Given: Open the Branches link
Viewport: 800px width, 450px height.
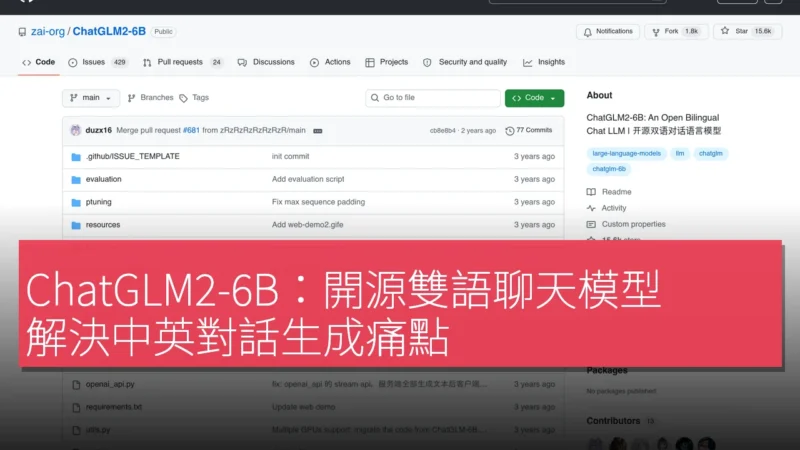Looking at the screenshot, I should 151,97.
